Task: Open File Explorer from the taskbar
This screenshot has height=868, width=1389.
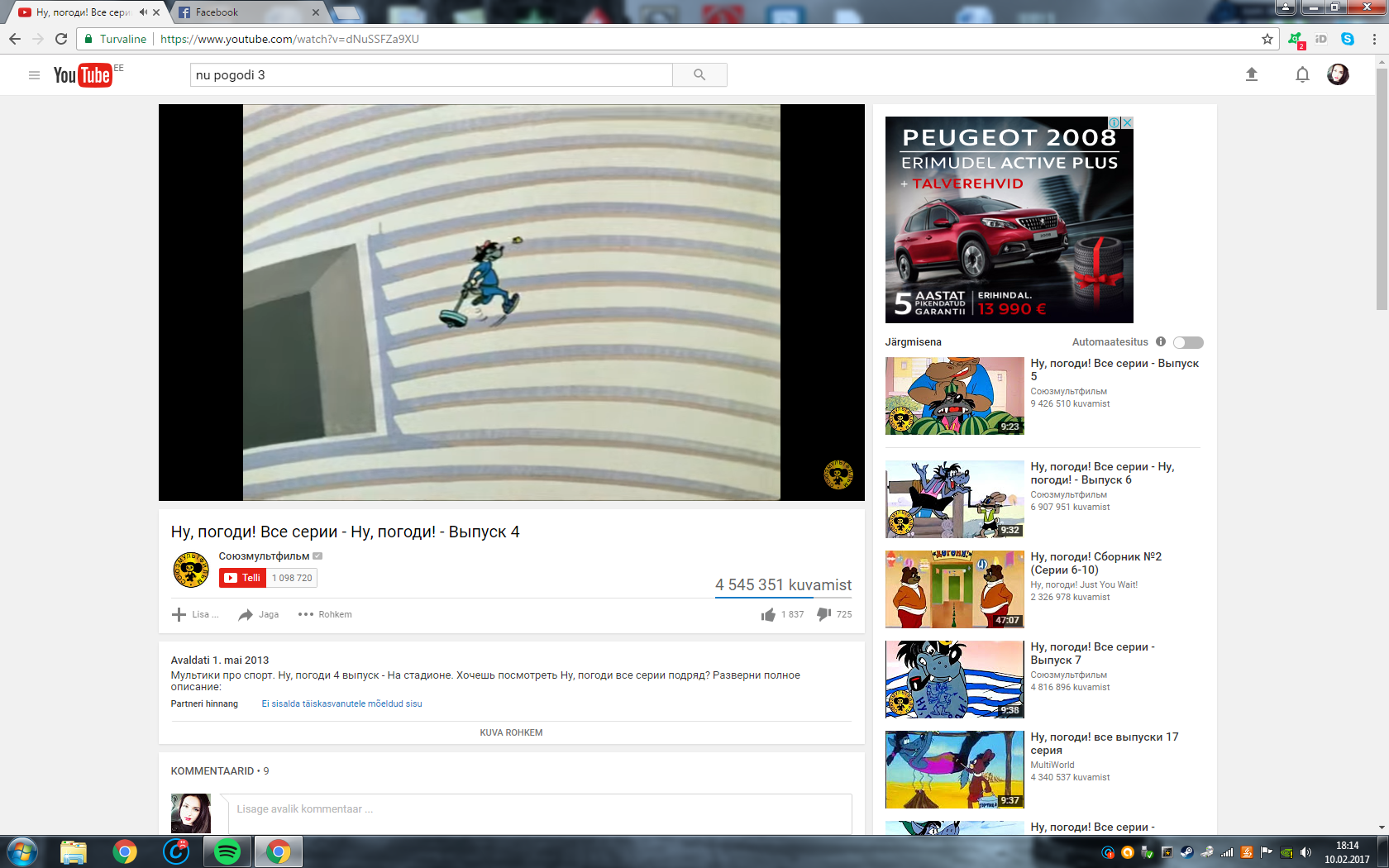Action: [73, 851]
